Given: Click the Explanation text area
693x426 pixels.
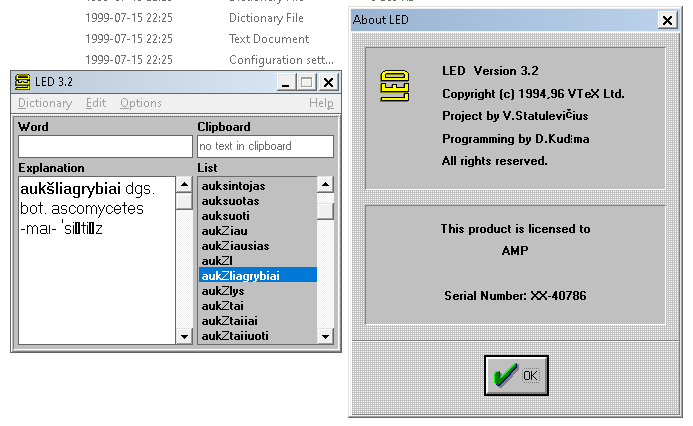Looking at the screenshot, I should point(97,260).
